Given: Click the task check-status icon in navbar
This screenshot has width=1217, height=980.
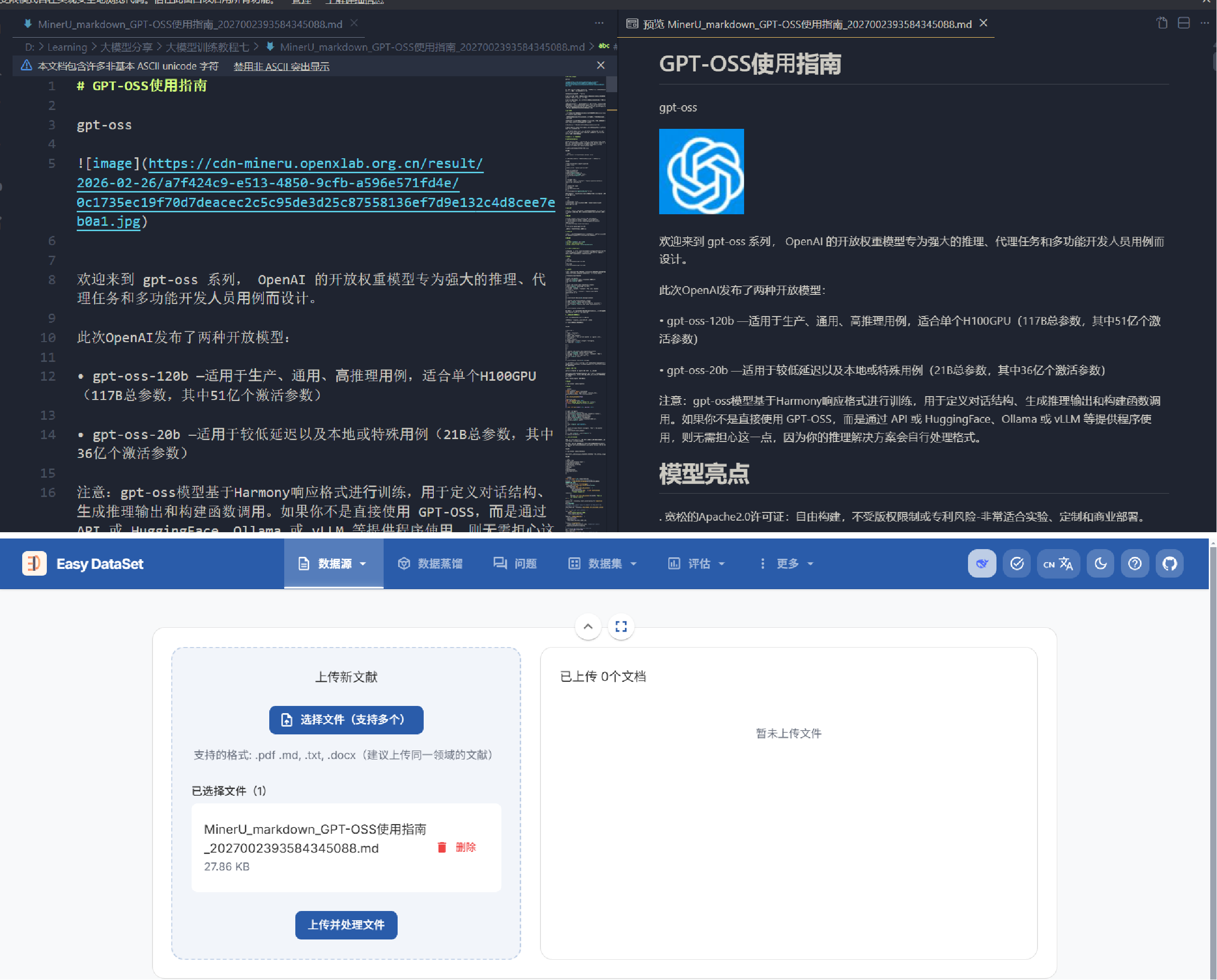Looking at the screenshot, I should pos(1016,564).
